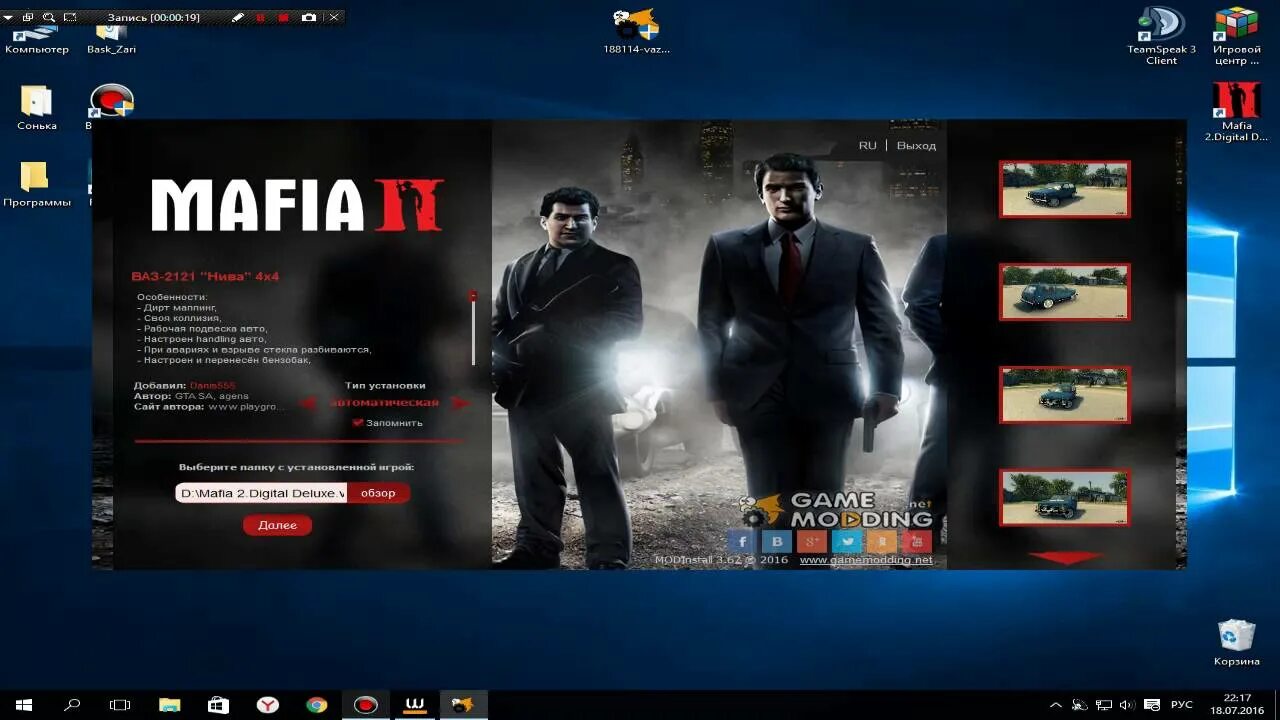Open Odnoklassniki social link in installer
The width and height of the screenshot is (1280, 720).
[x=882, y=542]
